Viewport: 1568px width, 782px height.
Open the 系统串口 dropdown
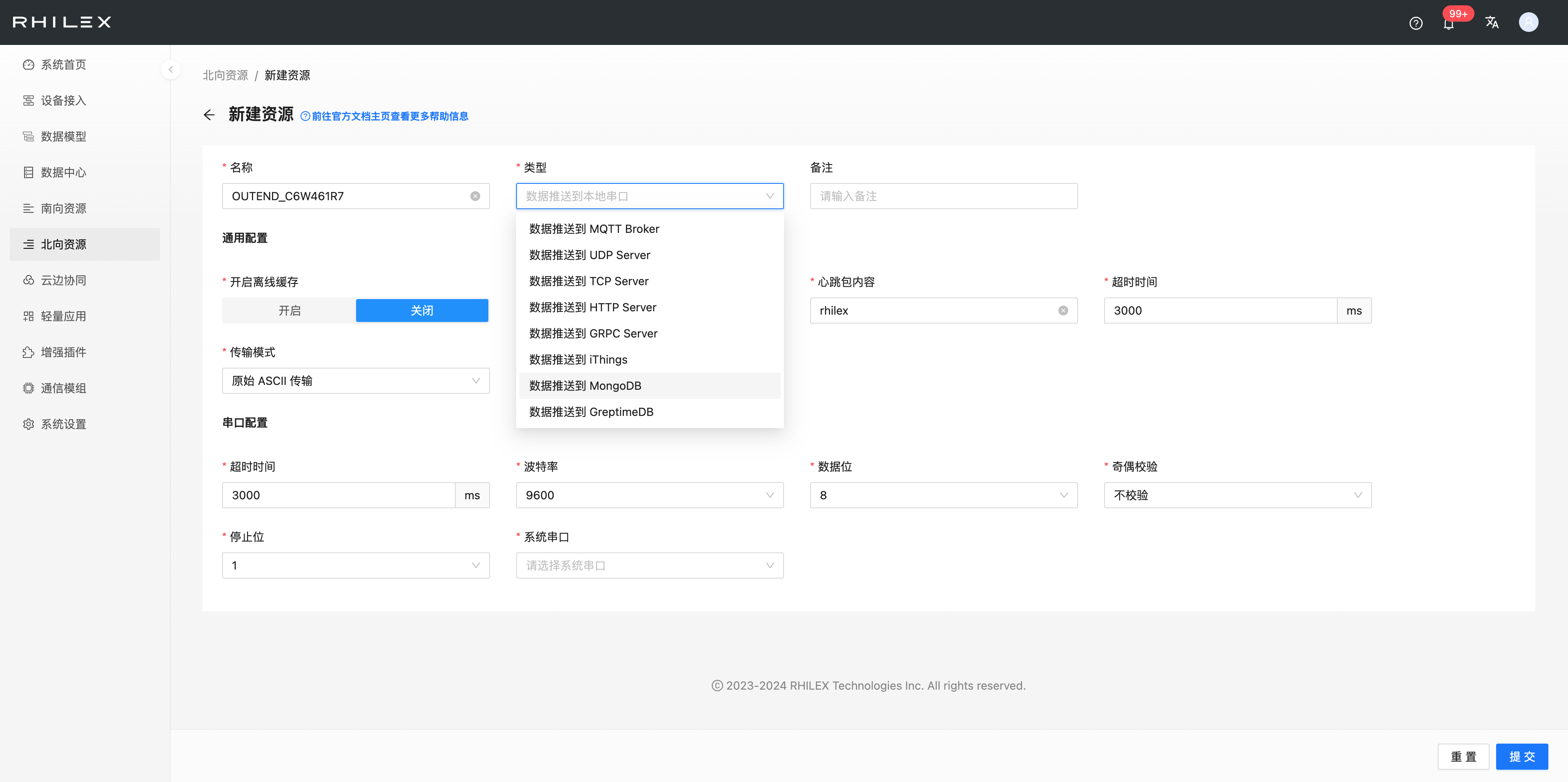649,565
